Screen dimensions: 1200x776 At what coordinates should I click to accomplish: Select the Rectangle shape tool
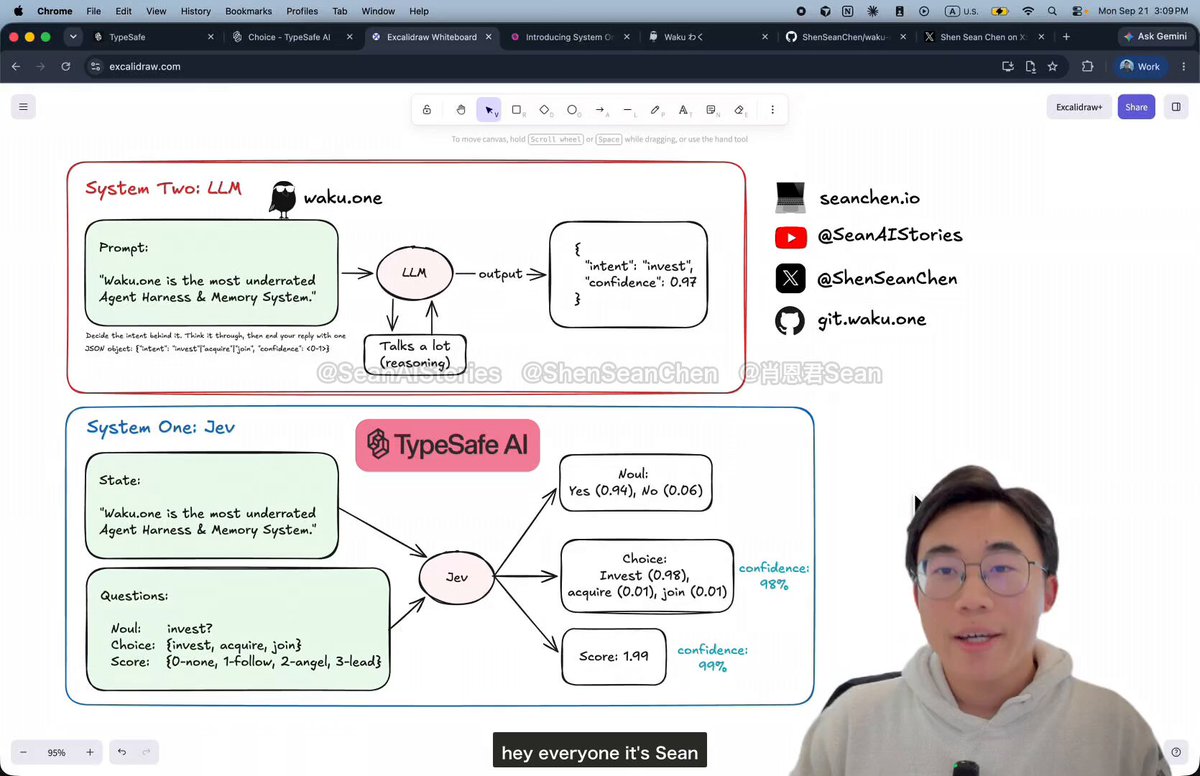517,110
